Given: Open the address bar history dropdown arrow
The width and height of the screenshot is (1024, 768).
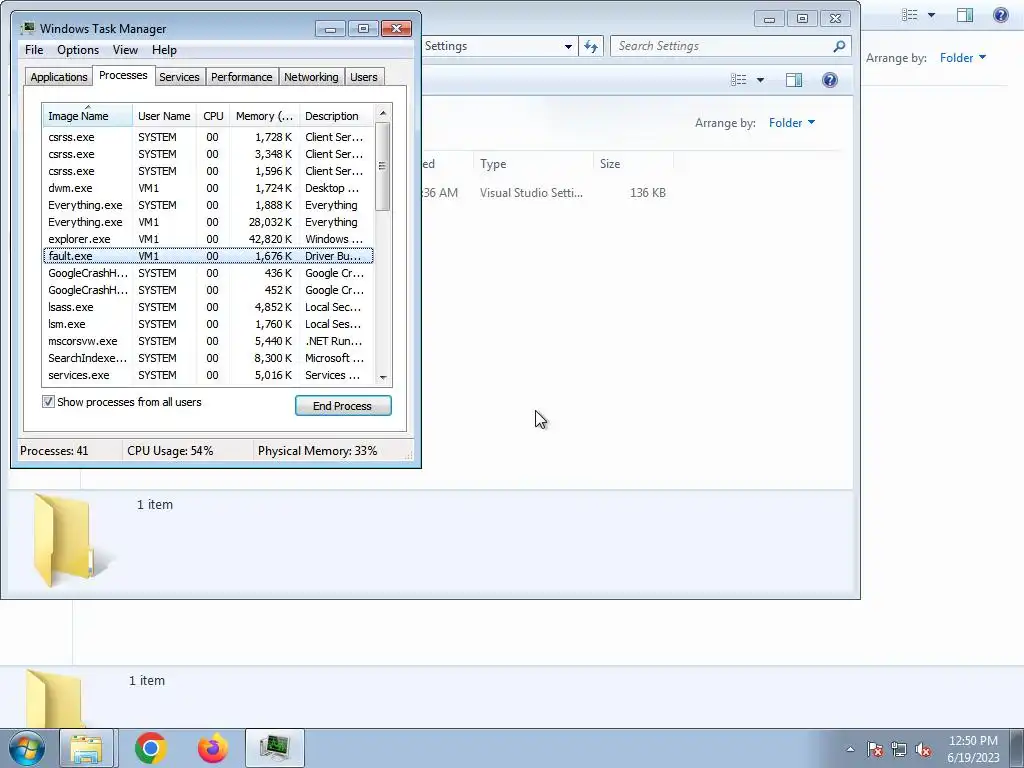Looking at the screenshot, I should pos(568,46).
